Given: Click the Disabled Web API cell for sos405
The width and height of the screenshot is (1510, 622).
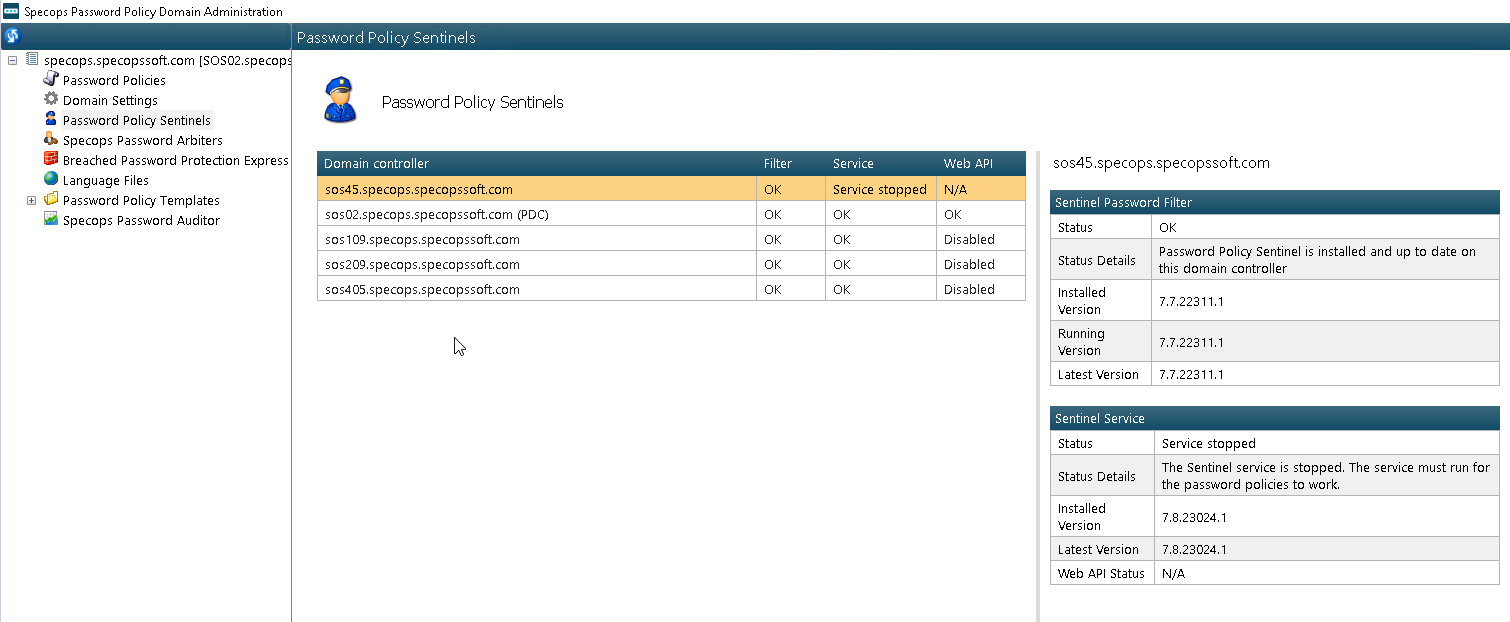Looking at the screenshot, I should pyautogui.click(x=981, y=289).
